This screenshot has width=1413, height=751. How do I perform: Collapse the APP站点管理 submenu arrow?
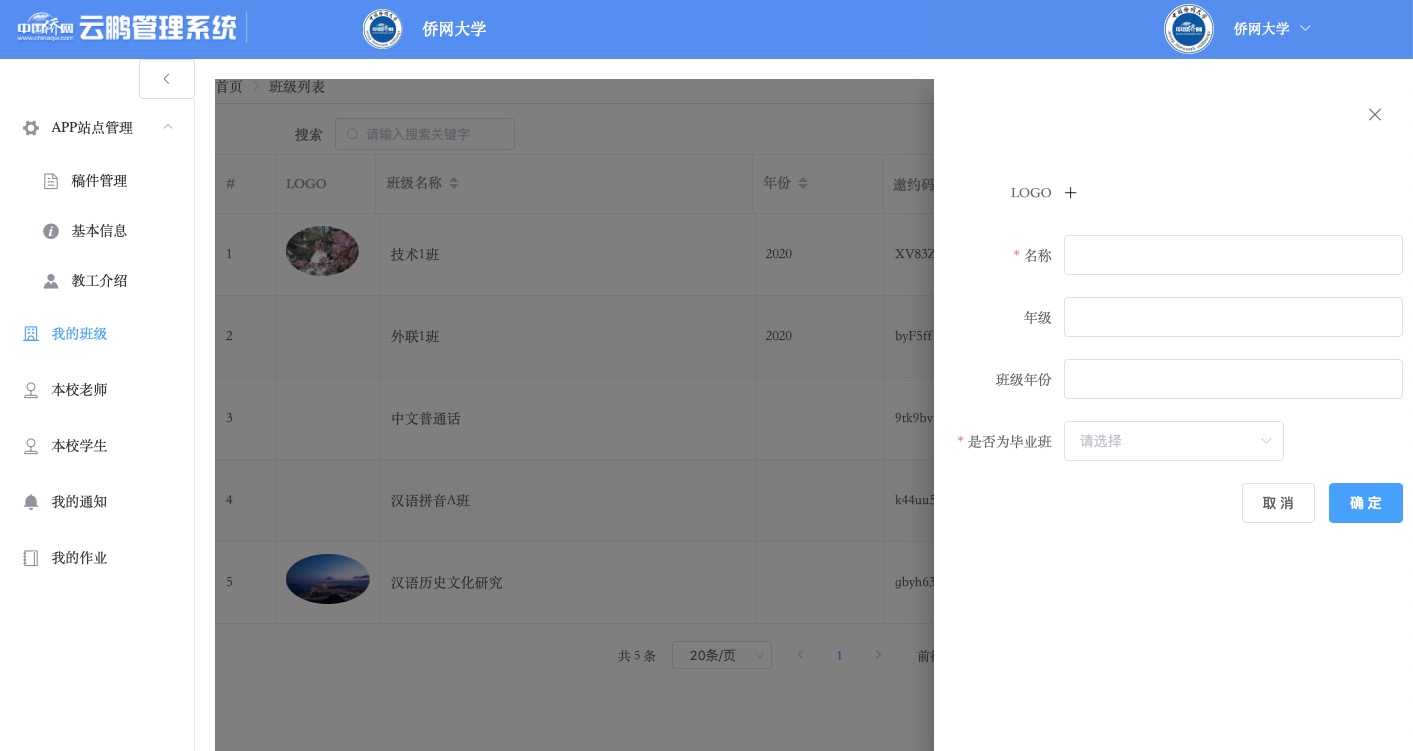[168, 127]
